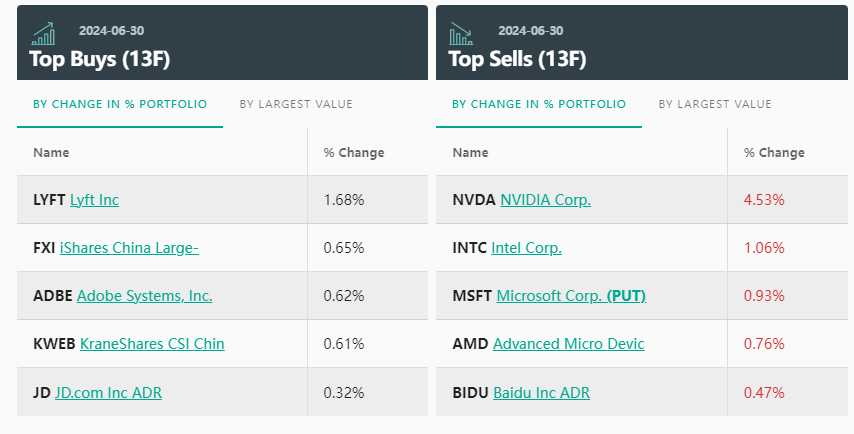Open the Advanced Micro Devic link
The width and height of the screenshot is (854, 434).
click(569, 344)
